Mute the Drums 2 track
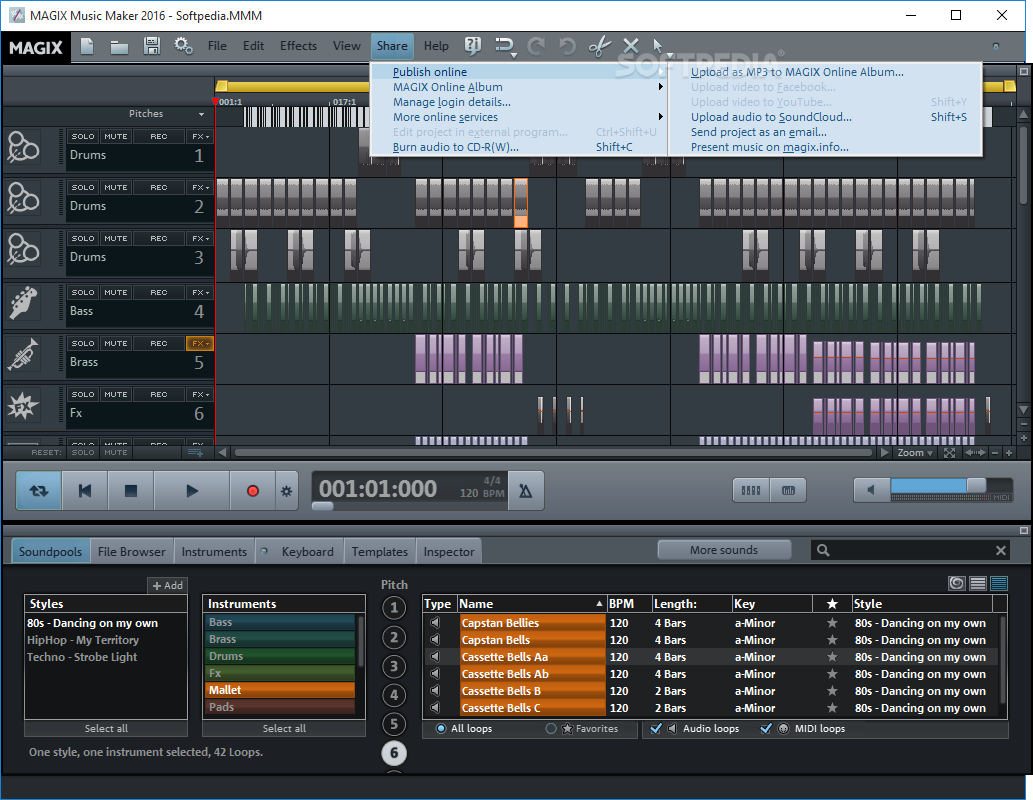This screenshot has width=1033, height=800. [116, 187]
